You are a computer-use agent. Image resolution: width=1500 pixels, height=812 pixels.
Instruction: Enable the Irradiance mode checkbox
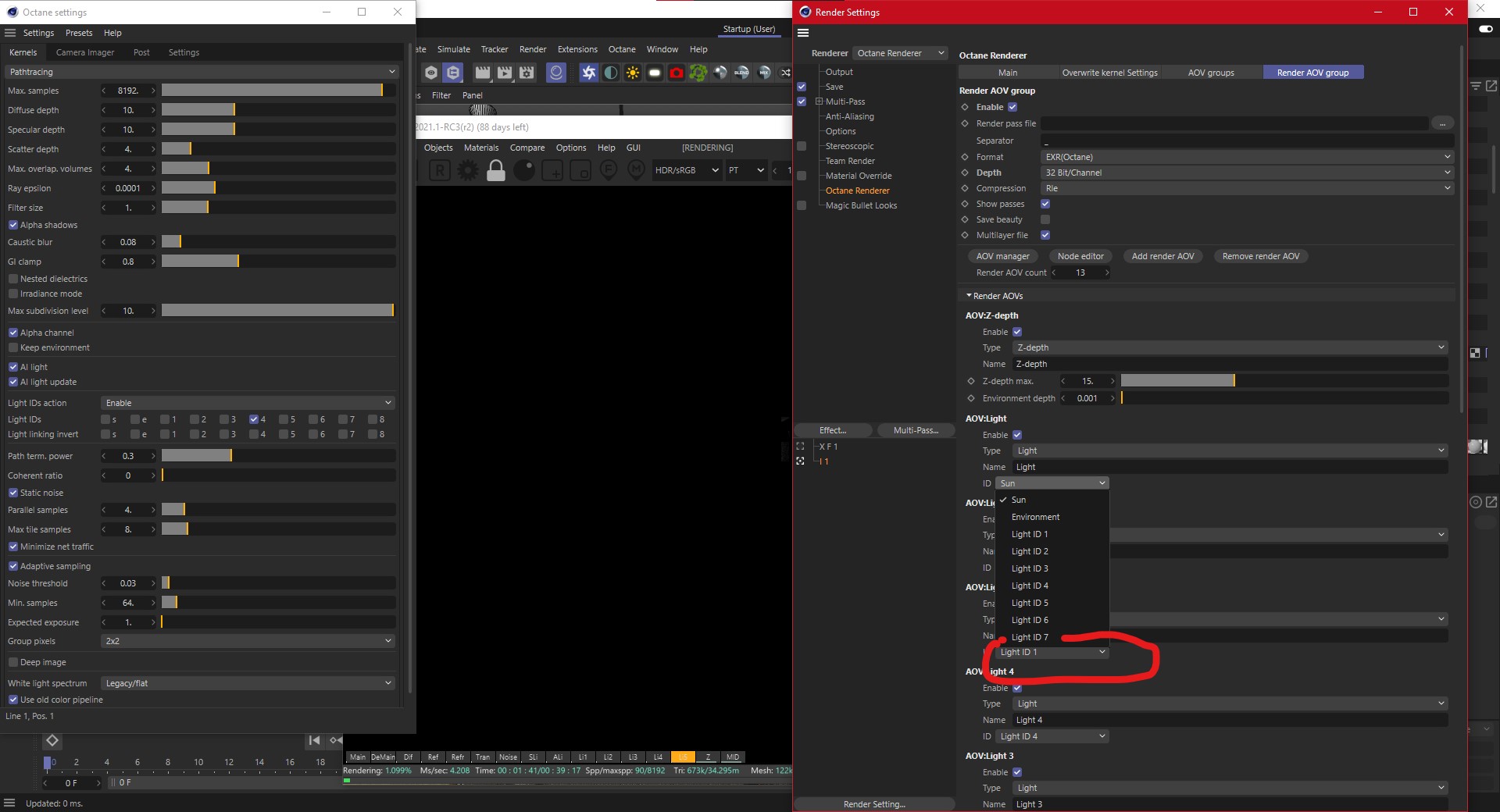pos(13,294)
